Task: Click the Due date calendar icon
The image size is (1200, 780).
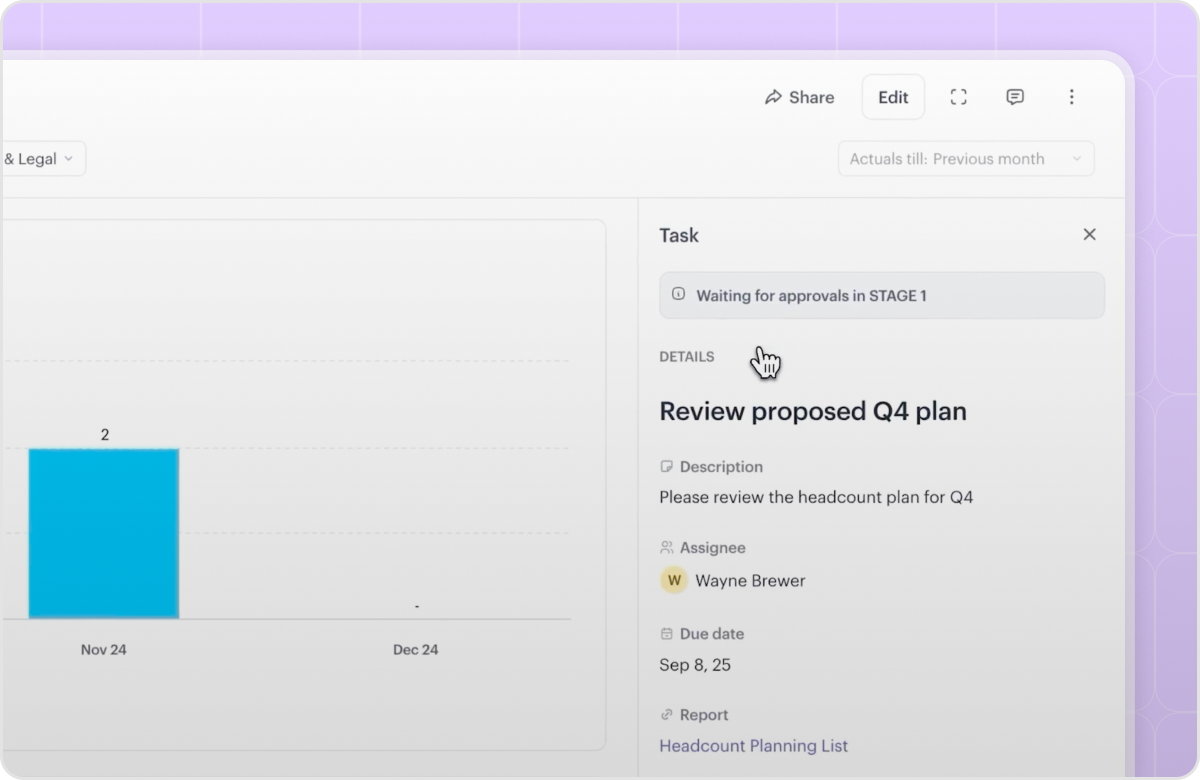Action: point(667,634)
